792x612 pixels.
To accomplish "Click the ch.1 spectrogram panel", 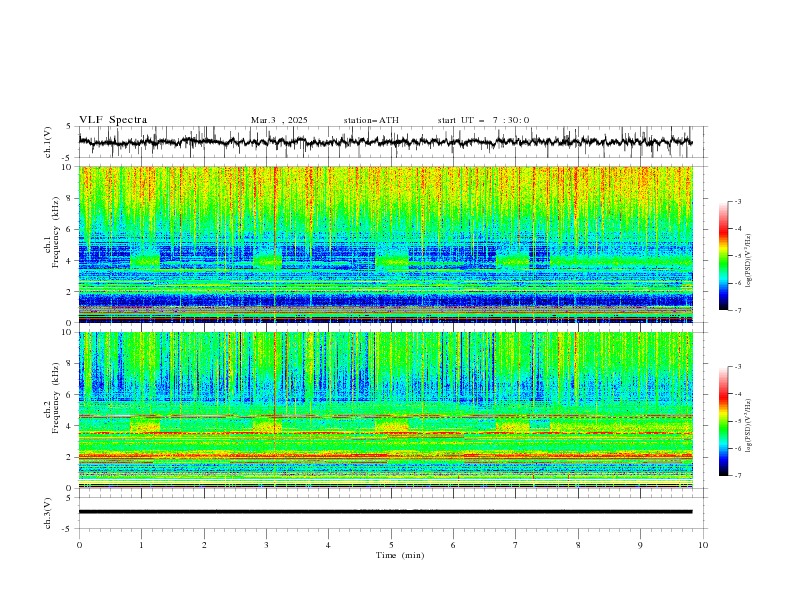I will tap(385, 244).
